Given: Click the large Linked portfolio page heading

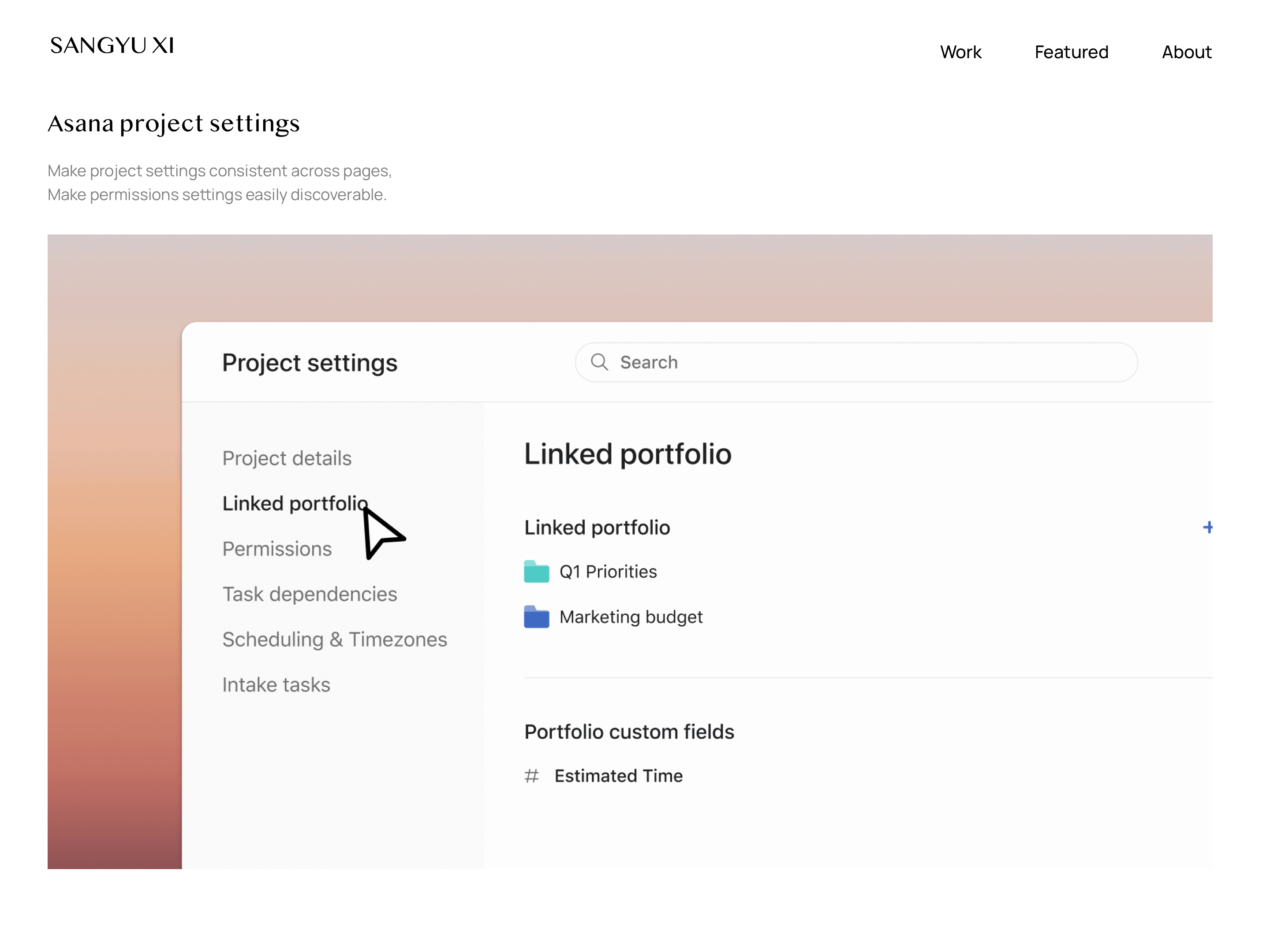Looking at the screenshot, I should [x=628, y=454].
